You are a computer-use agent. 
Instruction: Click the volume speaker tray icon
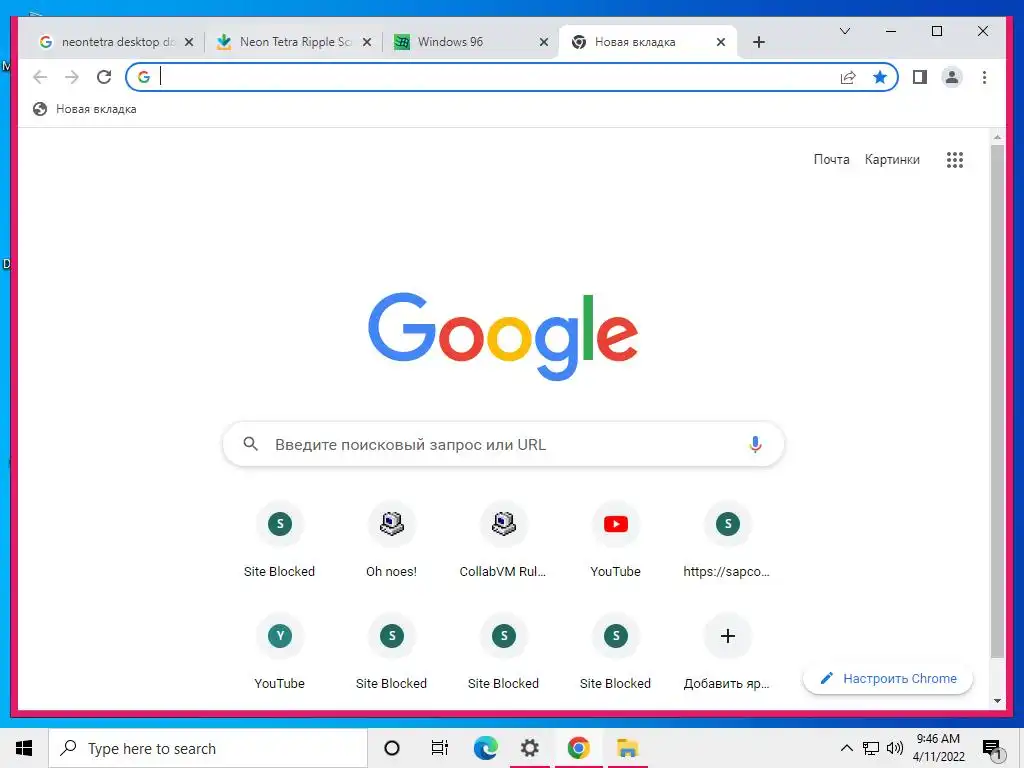pyautogui.click(x=895, y=748)
